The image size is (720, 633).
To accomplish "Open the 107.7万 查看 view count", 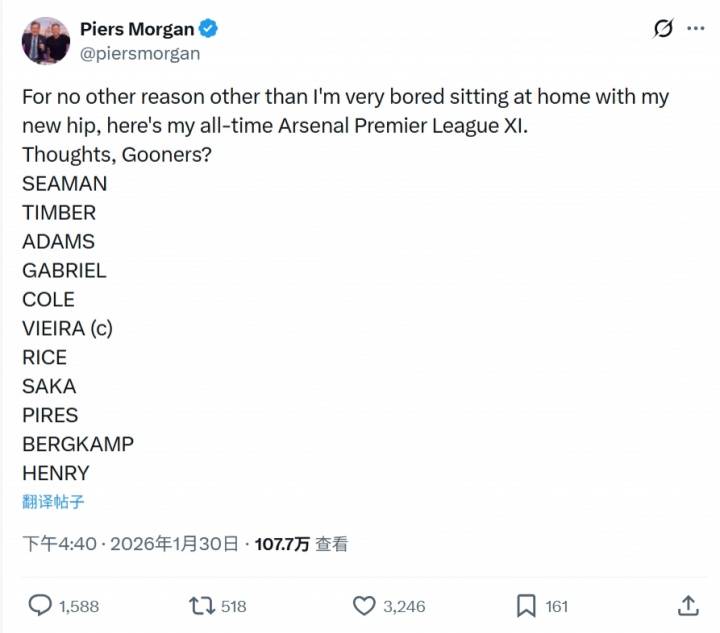I will click(301, 545).
